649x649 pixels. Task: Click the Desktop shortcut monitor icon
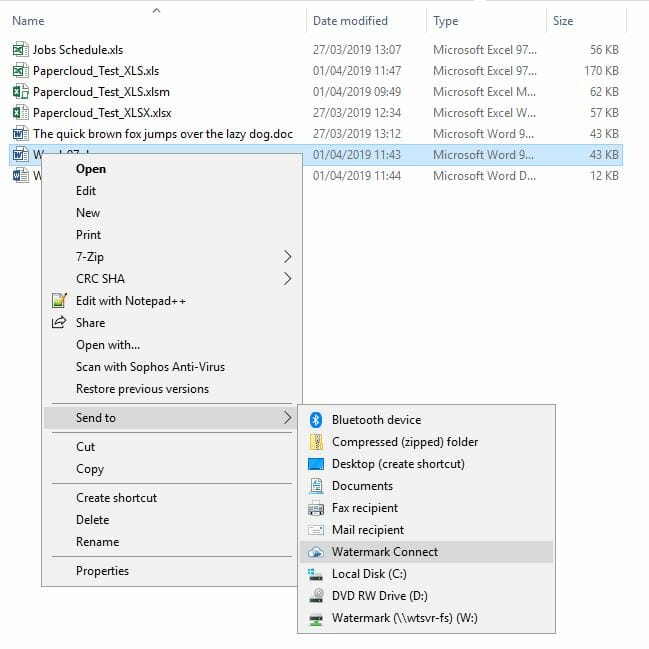316,464
